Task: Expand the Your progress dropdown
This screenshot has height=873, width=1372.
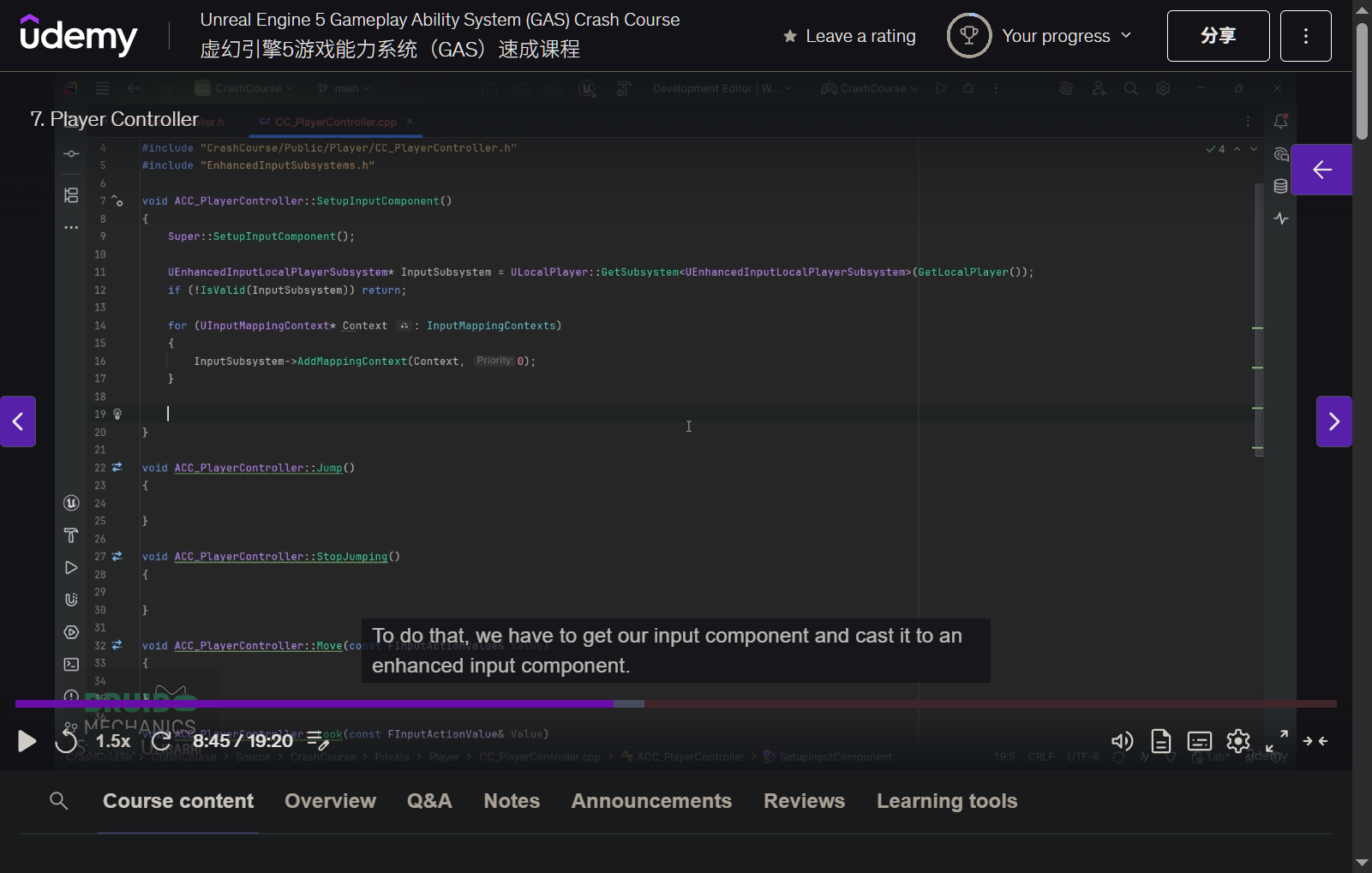Action: click(x=1067, y=36)
